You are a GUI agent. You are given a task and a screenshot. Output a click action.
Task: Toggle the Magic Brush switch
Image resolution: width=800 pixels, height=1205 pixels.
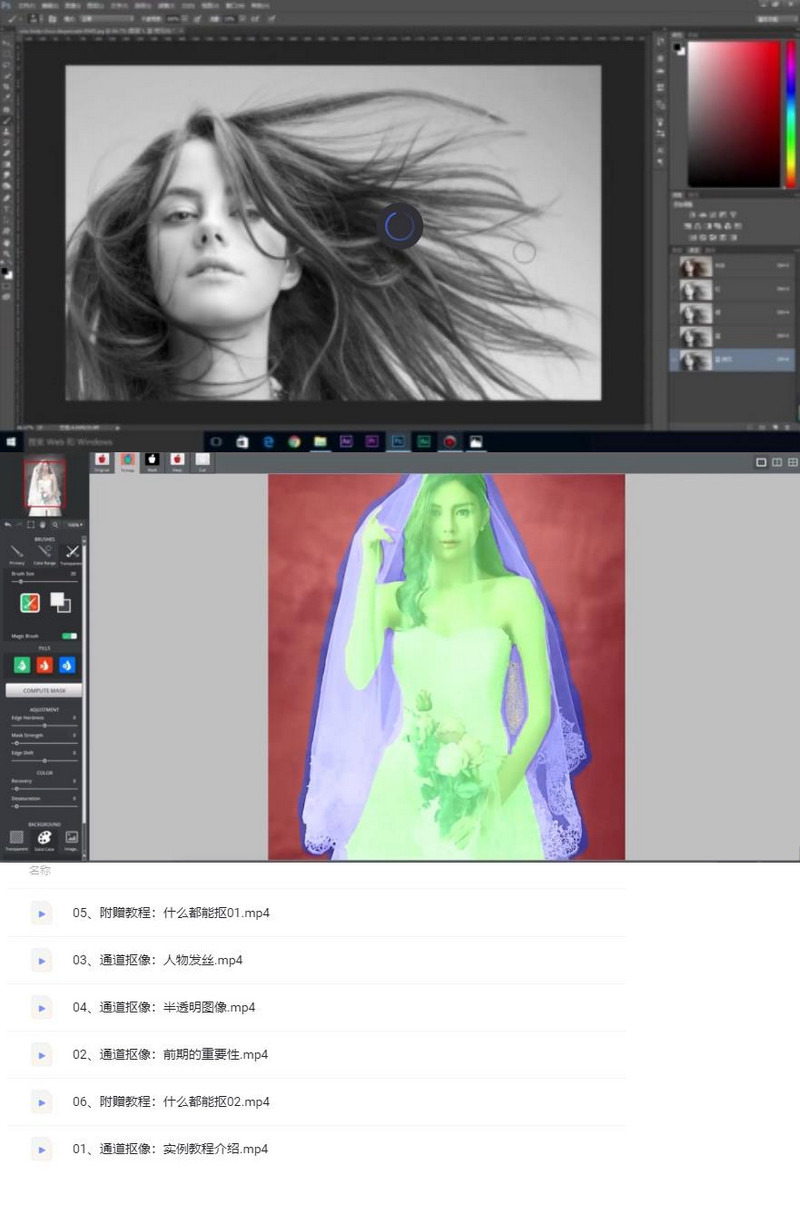(69, 635)
